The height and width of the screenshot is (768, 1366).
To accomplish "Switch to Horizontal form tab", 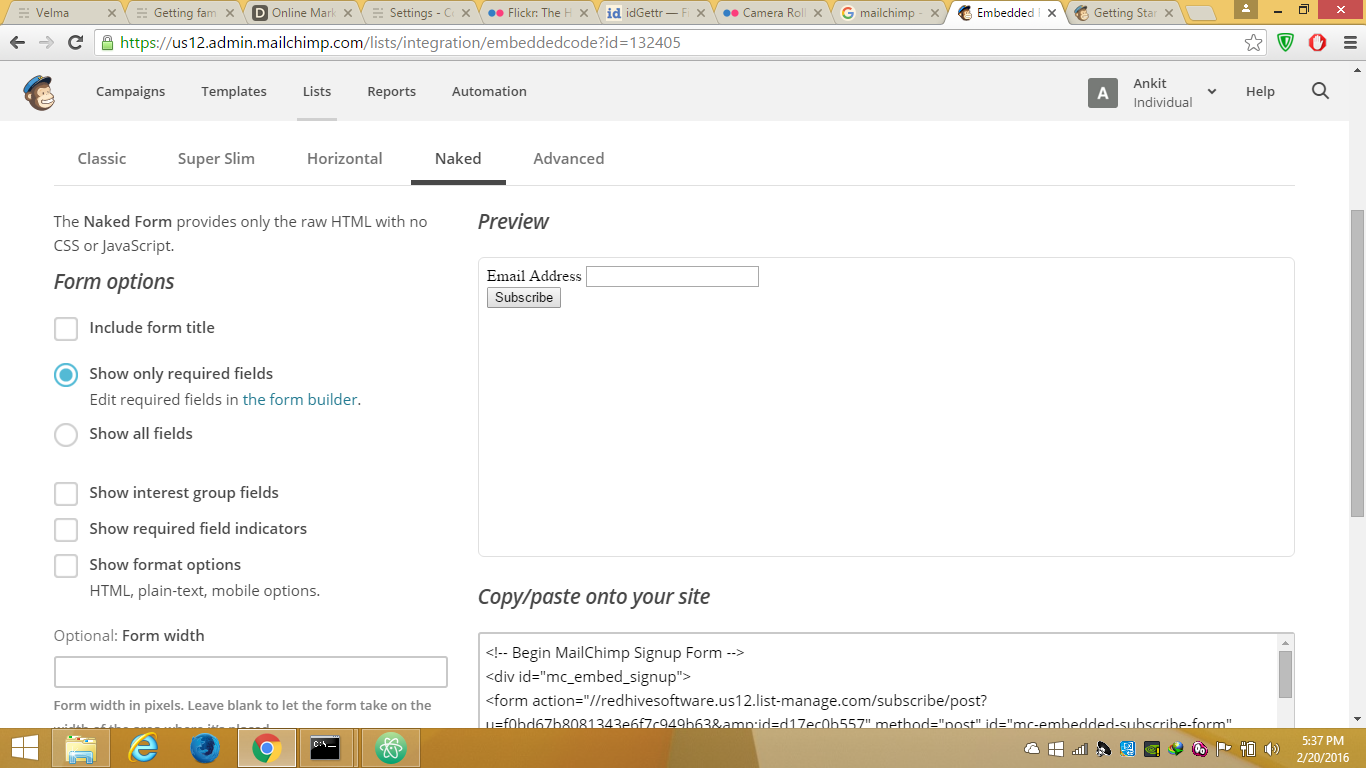I will pos(345,158).
